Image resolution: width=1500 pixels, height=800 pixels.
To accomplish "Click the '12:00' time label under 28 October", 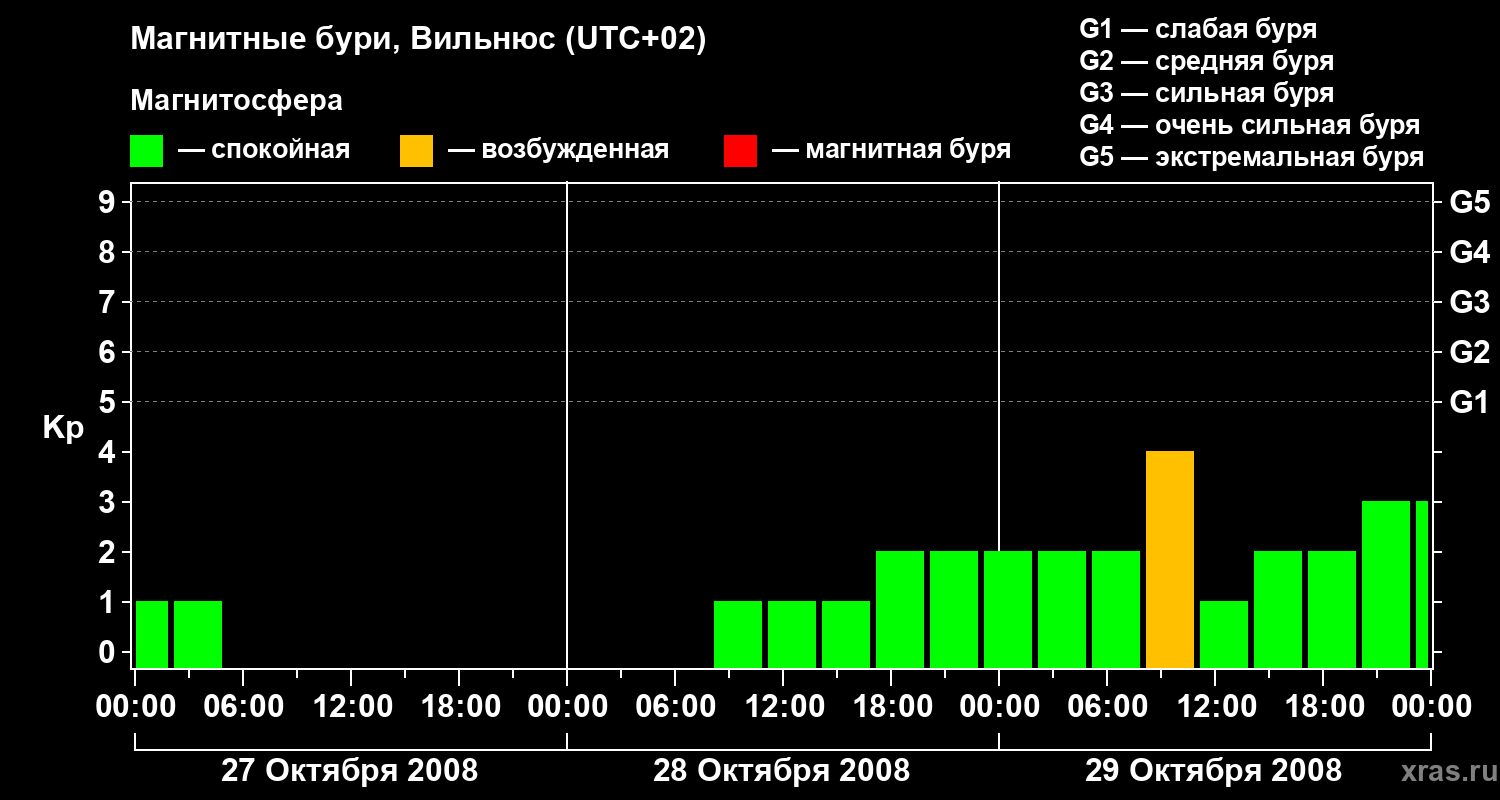I will [x=783, y=706].
